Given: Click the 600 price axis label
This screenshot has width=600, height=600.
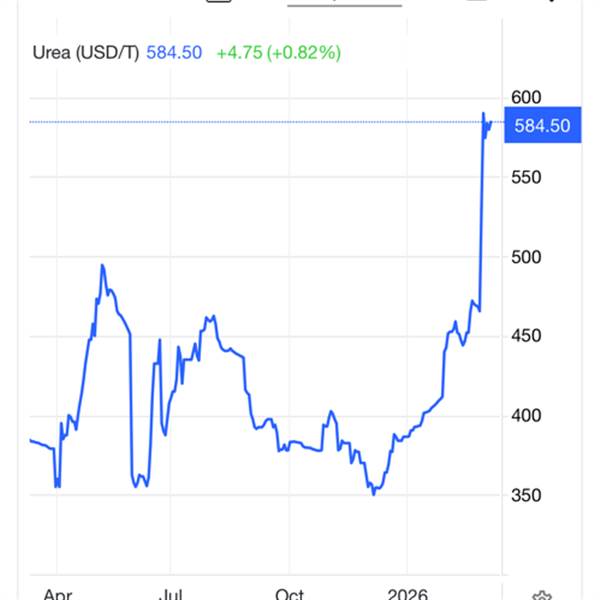Looking at the screenshot, I should pyautogui.click(x=526, y=97).
